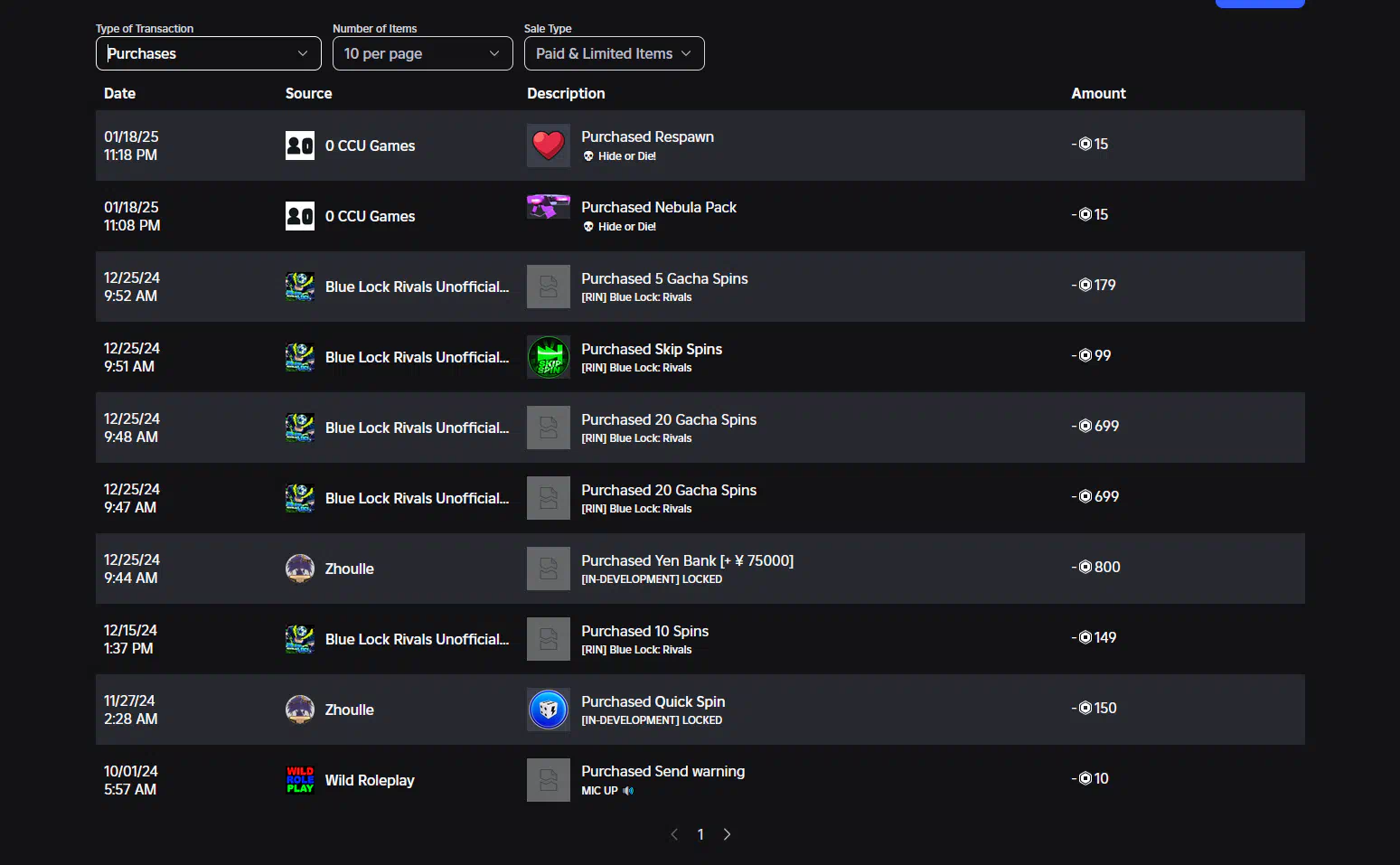Open the Type of Transaction dropdown
The height and width of the screenshot is (865, 1400).
pyautogui.click(x=208, y=53)
